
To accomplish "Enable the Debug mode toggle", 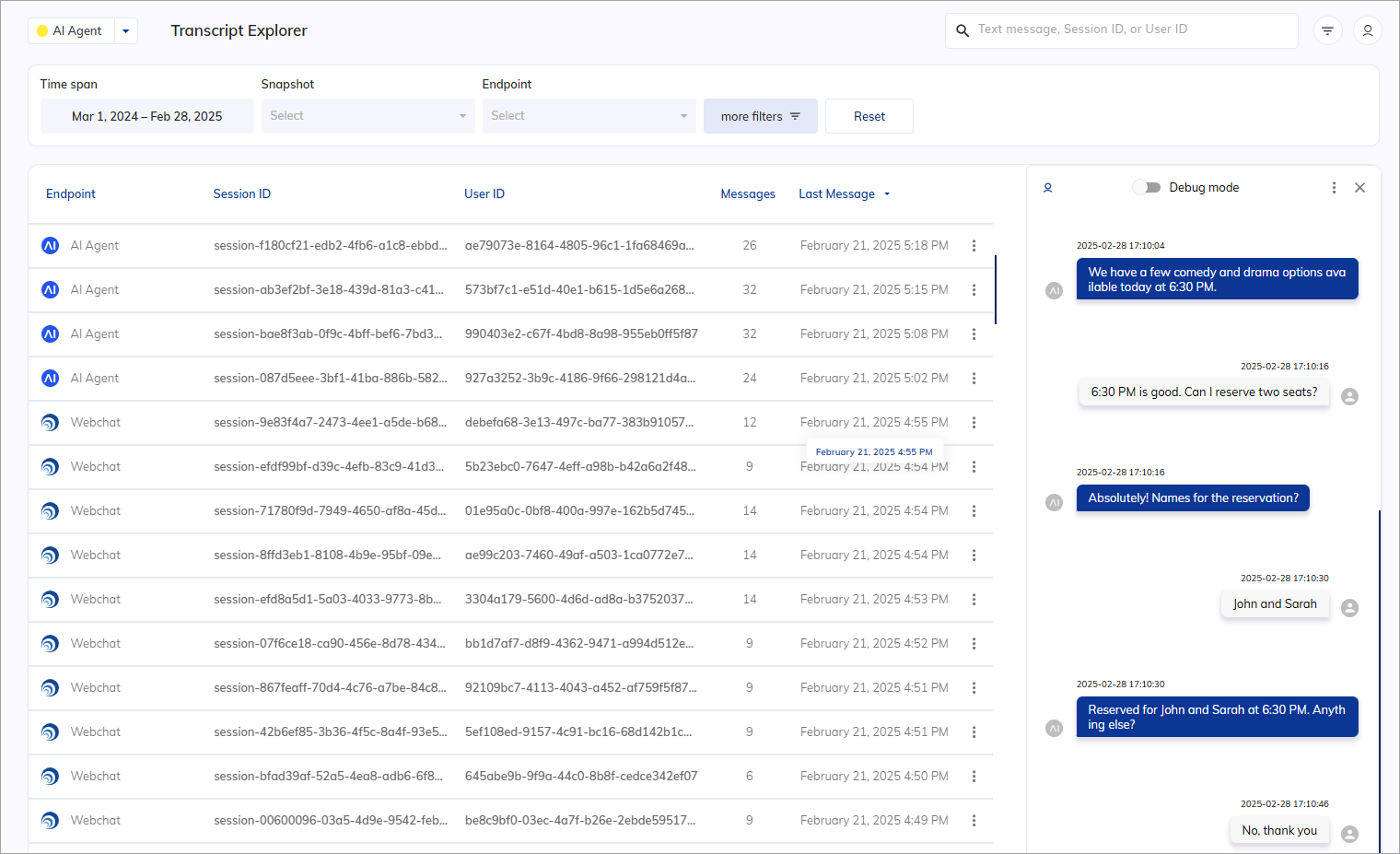I will pyautogui.click(x=1146, y=188).
